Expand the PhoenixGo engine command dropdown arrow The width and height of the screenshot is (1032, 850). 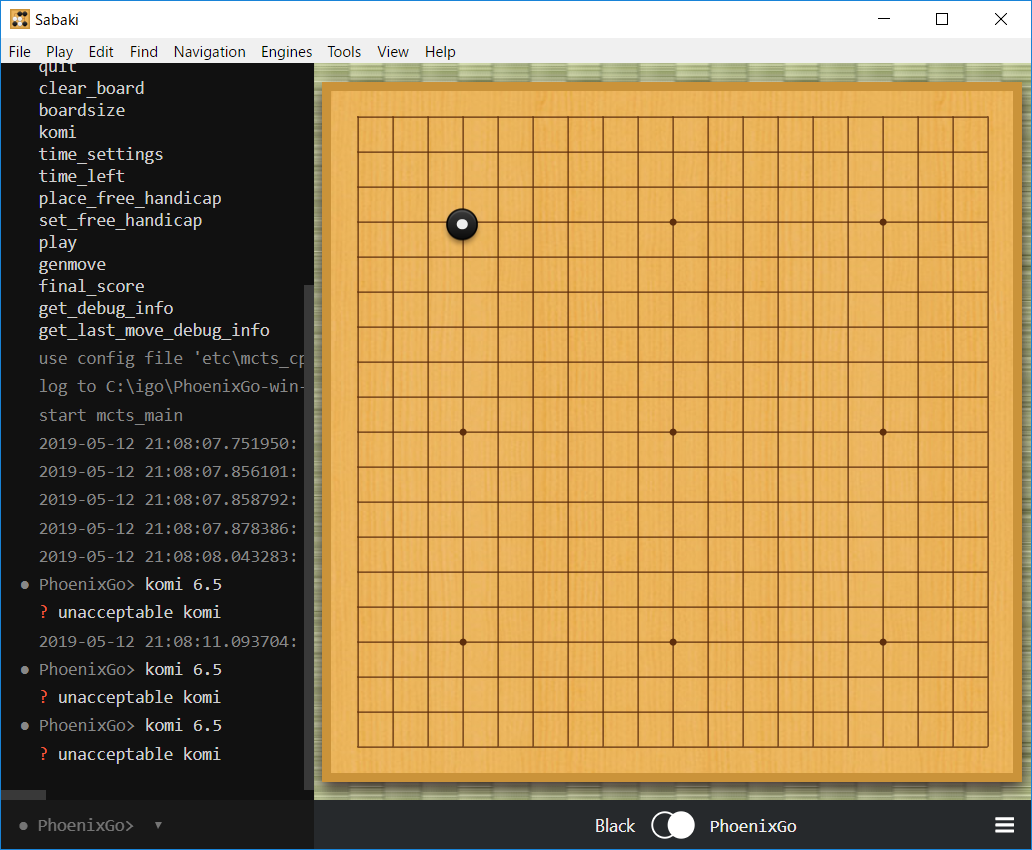pos(158,826)
